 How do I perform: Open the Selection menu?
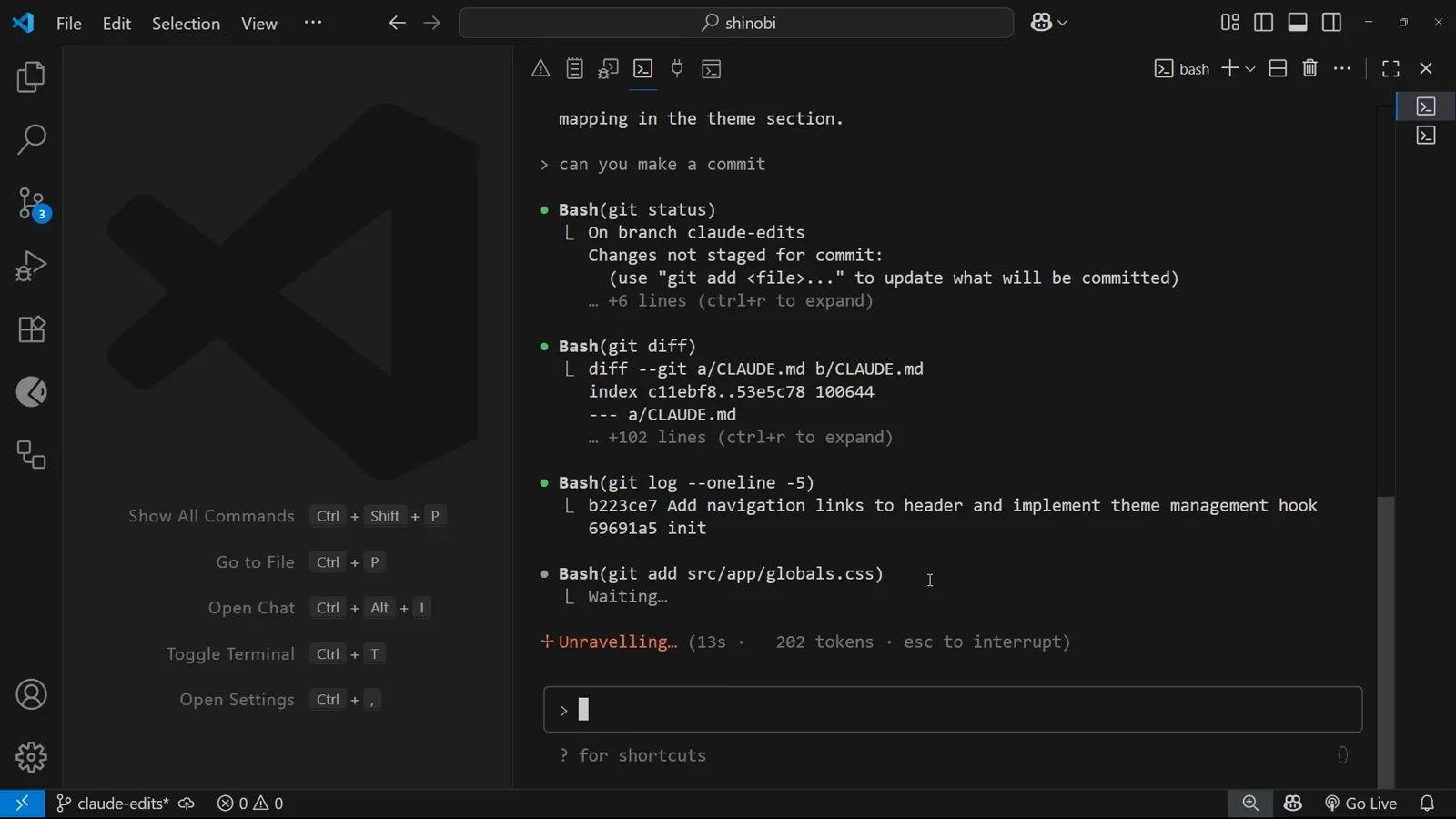pos(186,24)
